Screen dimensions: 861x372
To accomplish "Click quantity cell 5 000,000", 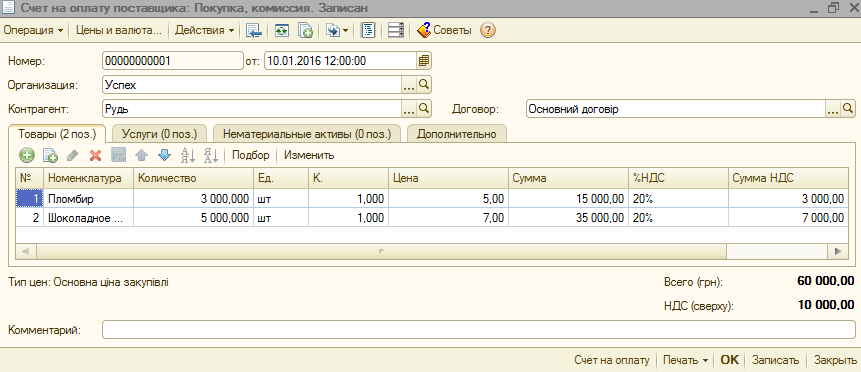I will pos(193,218).
